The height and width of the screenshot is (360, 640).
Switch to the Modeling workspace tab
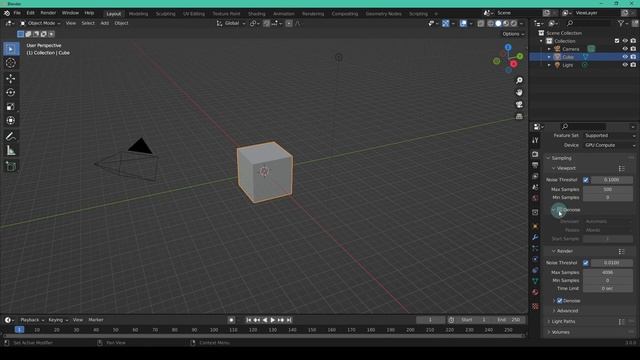pyautogui.click(x=138, y=13)
